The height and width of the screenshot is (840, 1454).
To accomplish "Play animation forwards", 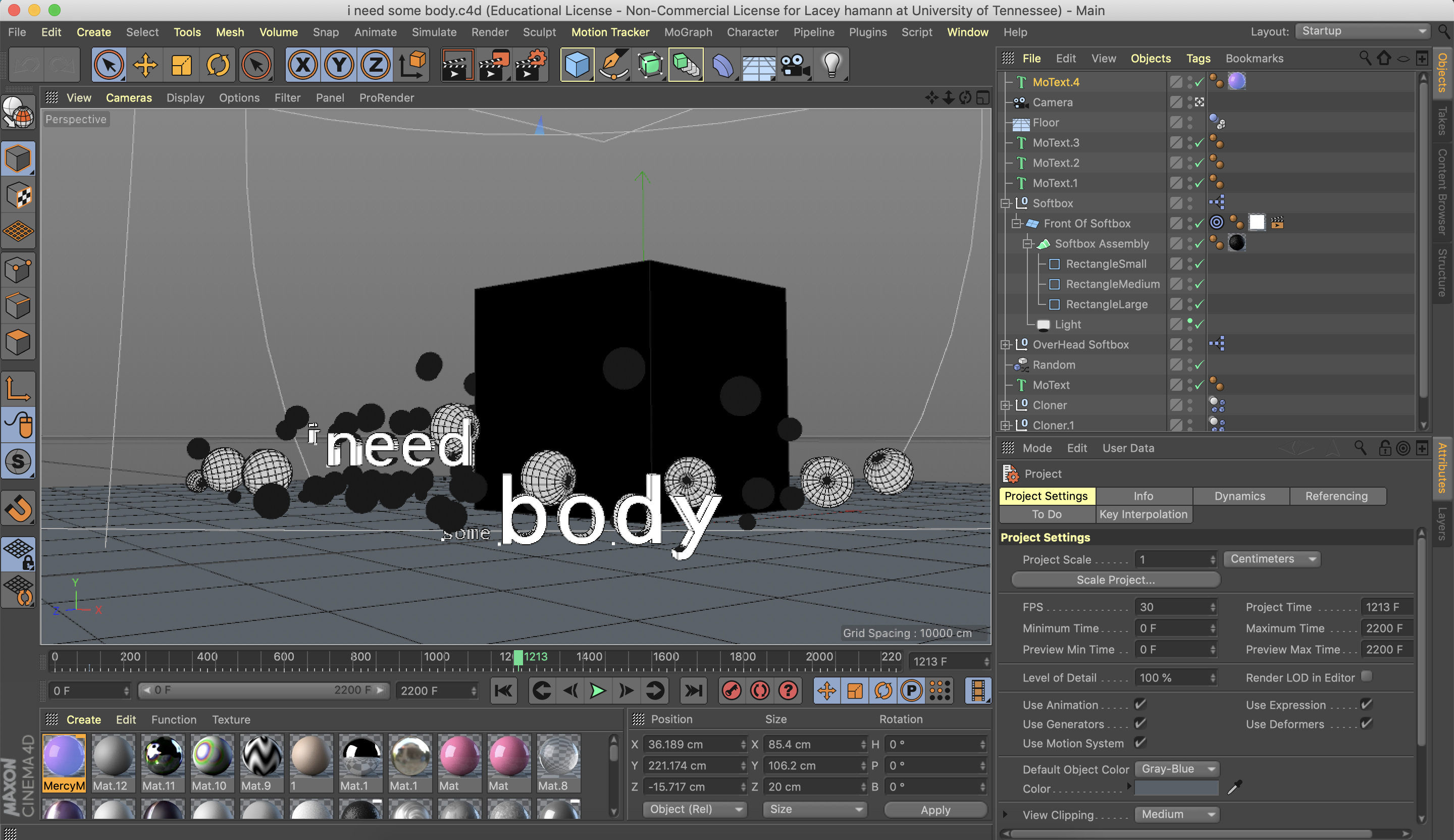I will [x=598, y=691].
